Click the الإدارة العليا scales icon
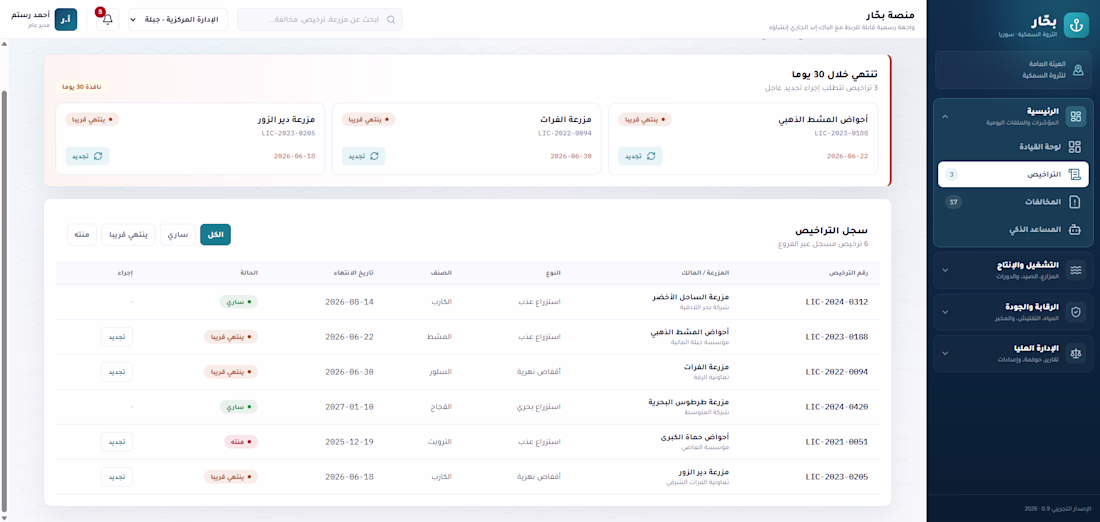This screenshot has width=1100, height=522. point(1075,353)
